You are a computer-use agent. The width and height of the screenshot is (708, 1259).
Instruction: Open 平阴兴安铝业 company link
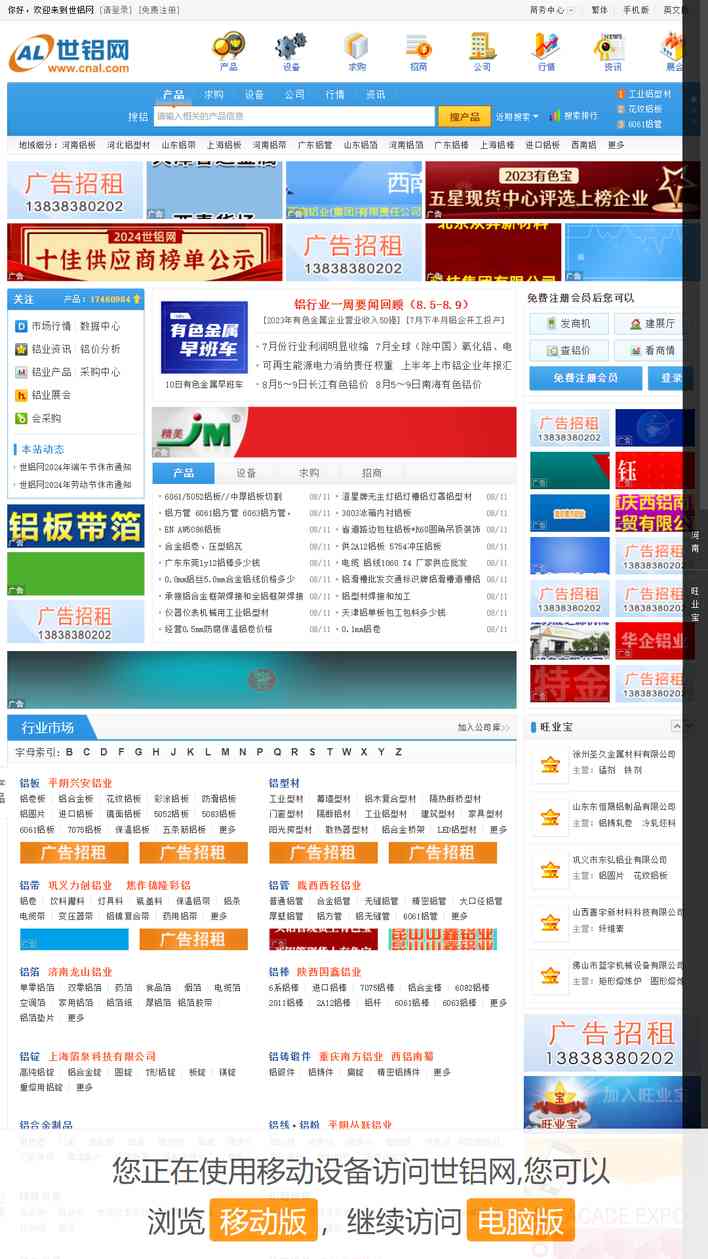click(x=80, y=783)
